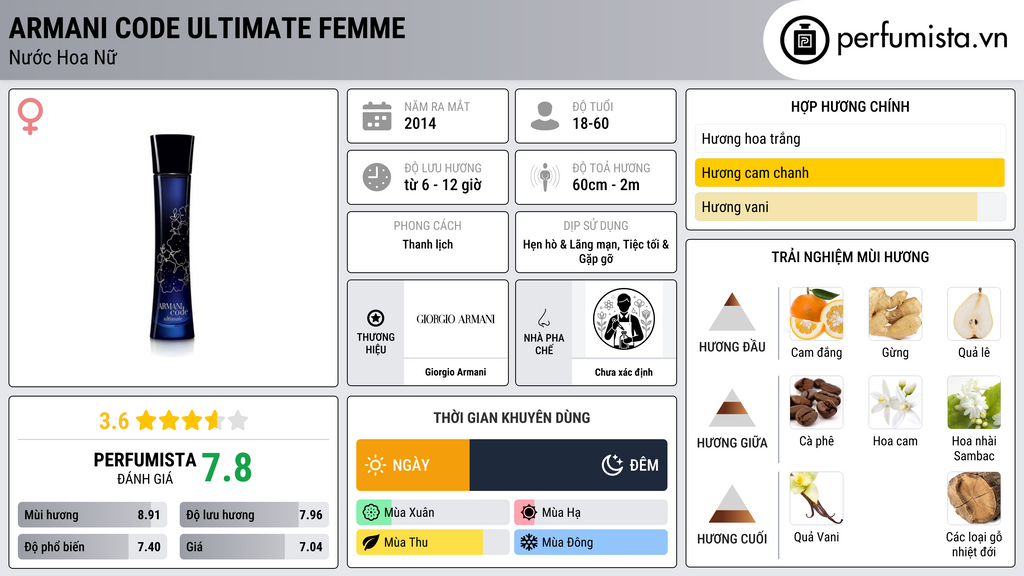Screen dimensions: 1024x576
Task: Click the Nước Hoa Nữ subtitle
Action: click(63, 58)
